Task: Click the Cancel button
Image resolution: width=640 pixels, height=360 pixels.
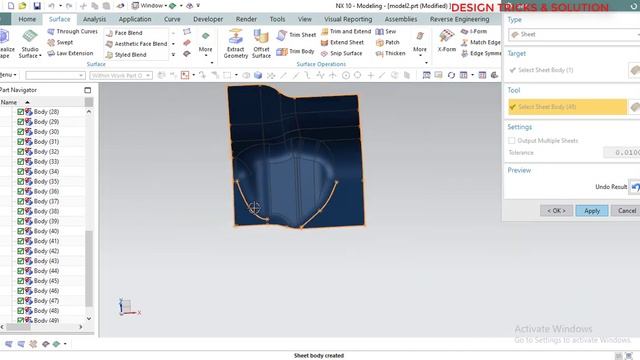Action: 627,211
